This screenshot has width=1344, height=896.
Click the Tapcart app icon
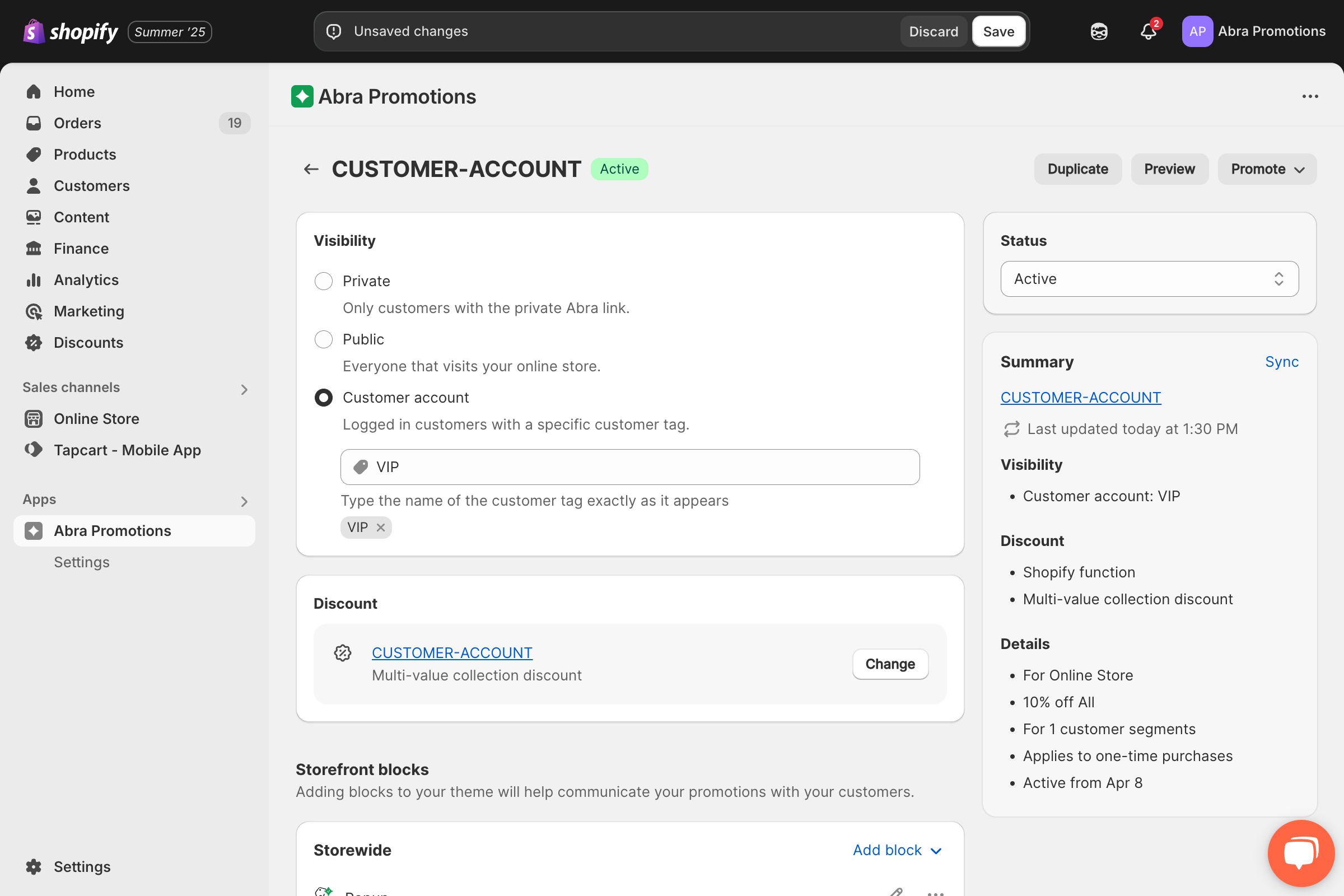click(34, 450)
